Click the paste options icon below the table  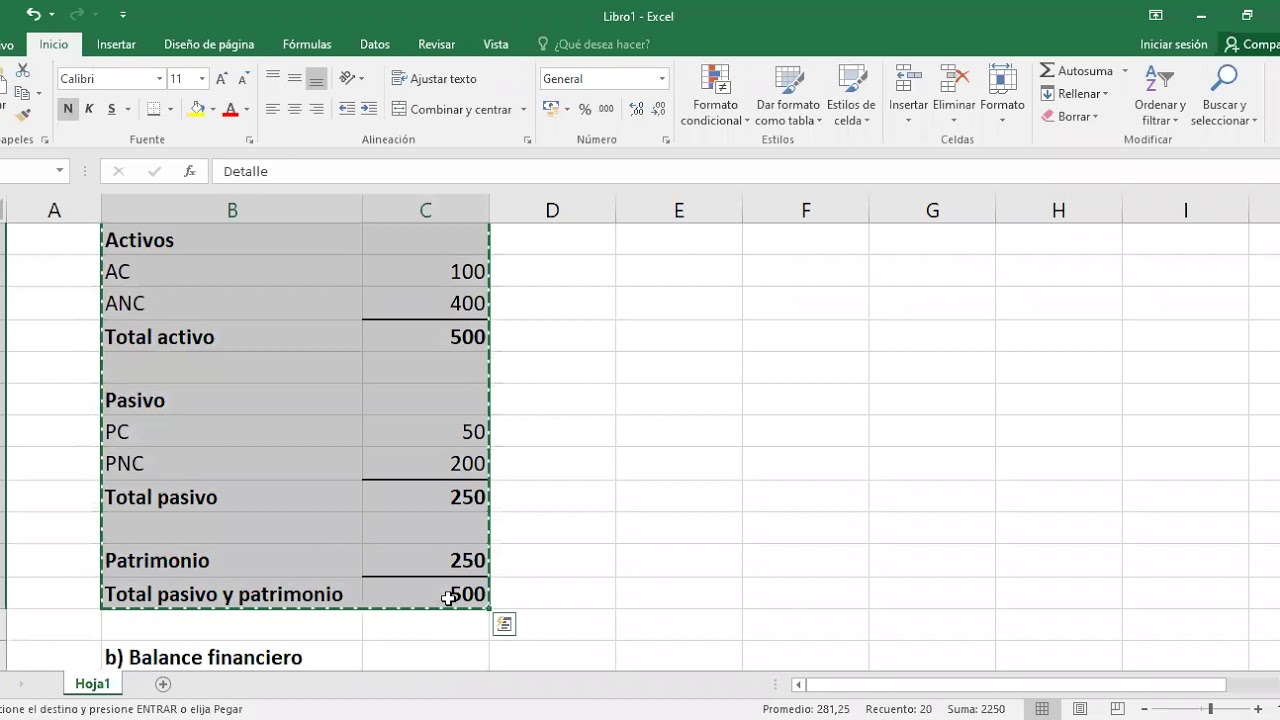[504, 624]
